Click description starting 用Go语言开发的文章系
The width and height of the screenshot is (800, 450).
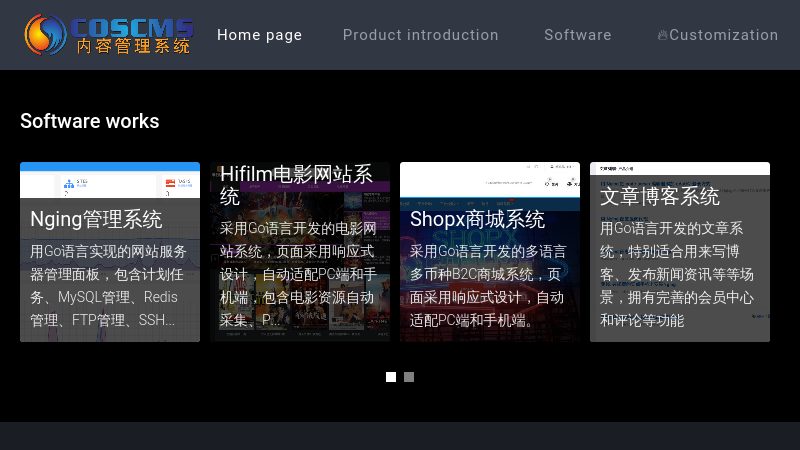click(x=677, y=274)
